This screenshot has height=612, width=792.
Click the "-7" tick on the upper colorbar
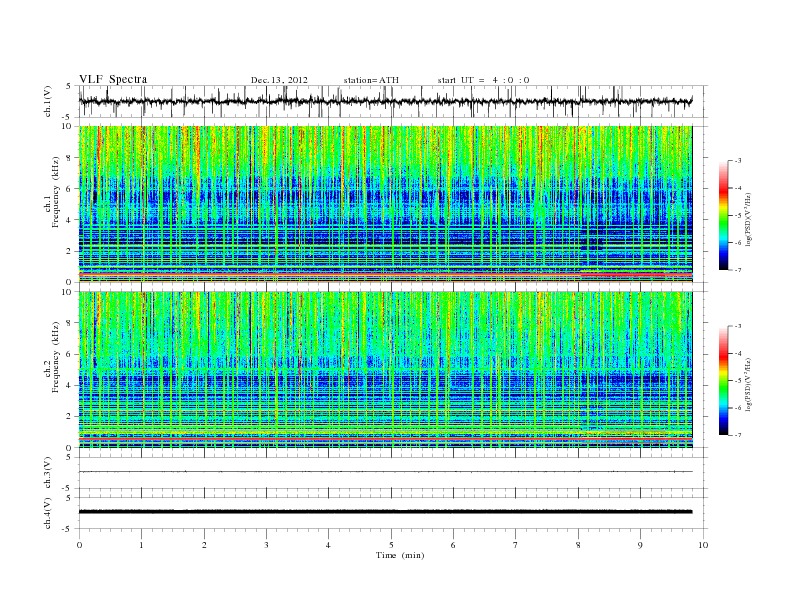click(737, 270)
